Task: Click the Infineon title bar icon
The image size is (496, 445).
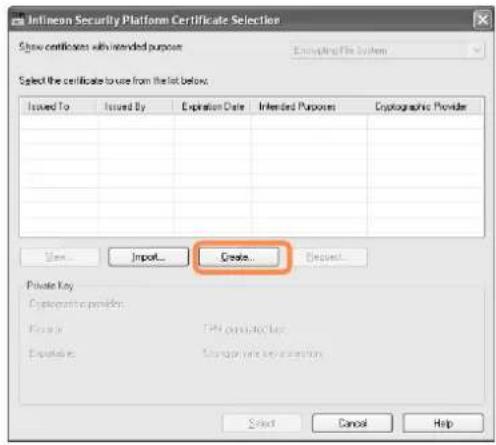Action: [x=18, y=19]
